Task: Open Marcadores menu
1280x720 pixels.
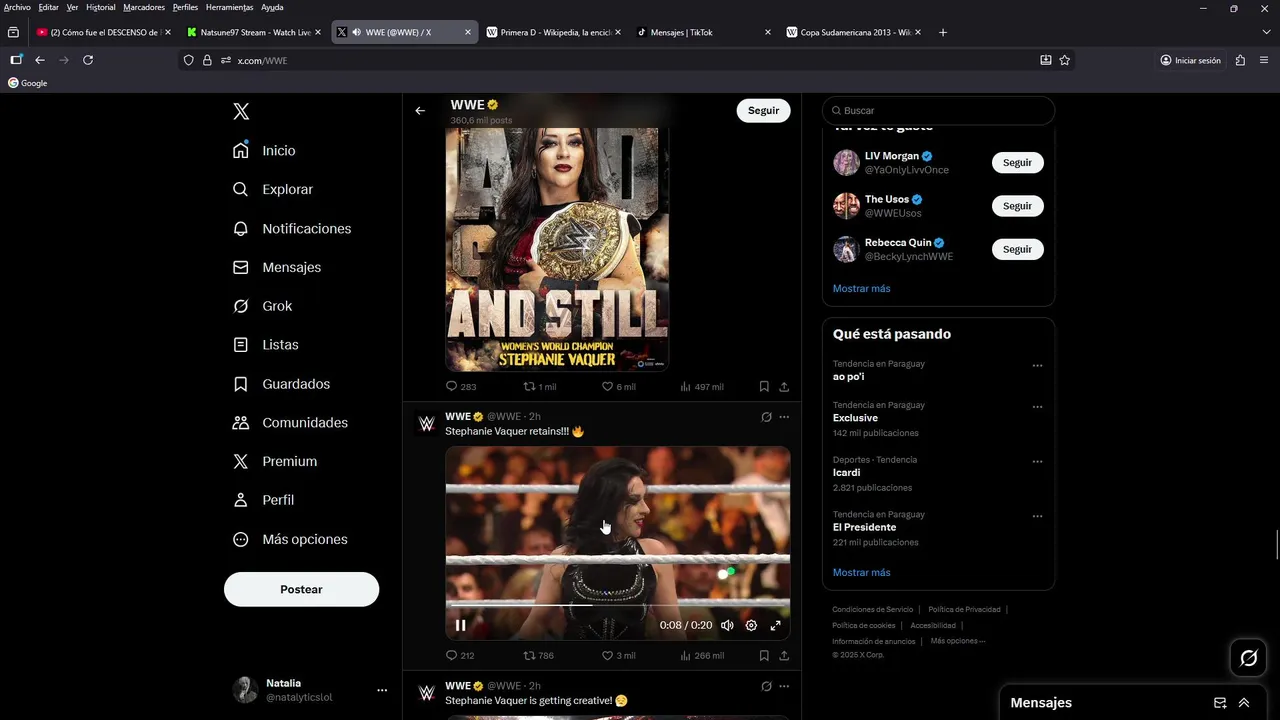Action: tap(144, 7)
